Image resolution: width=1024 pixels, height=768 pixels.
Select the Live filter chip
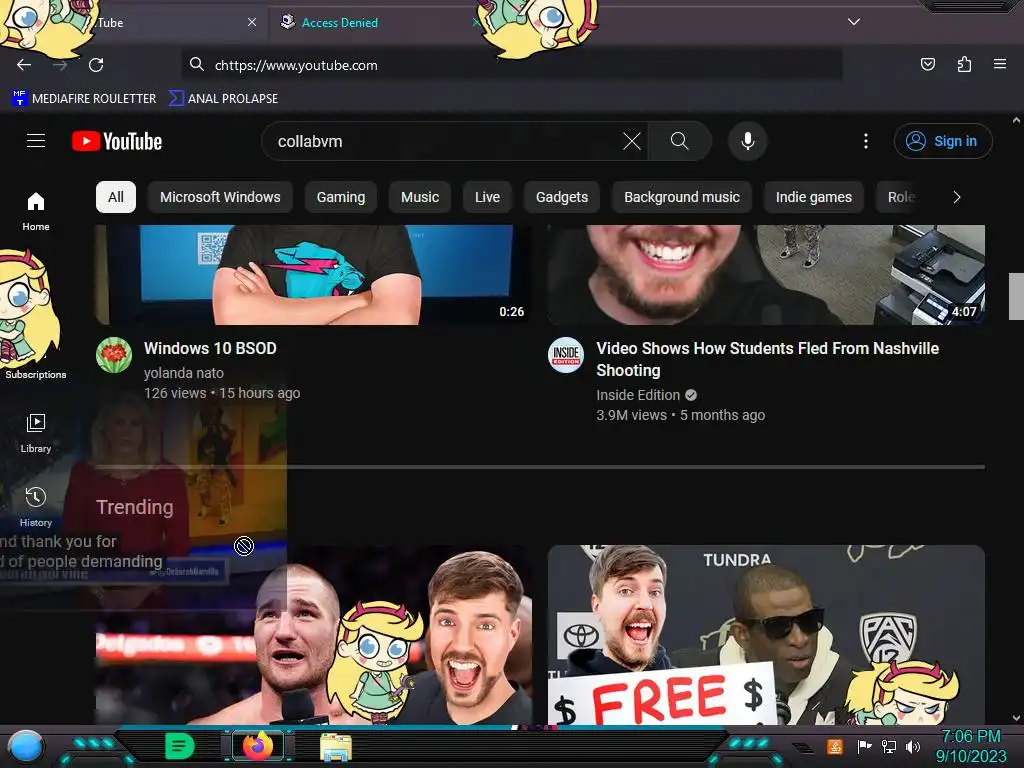click(487, 197)
